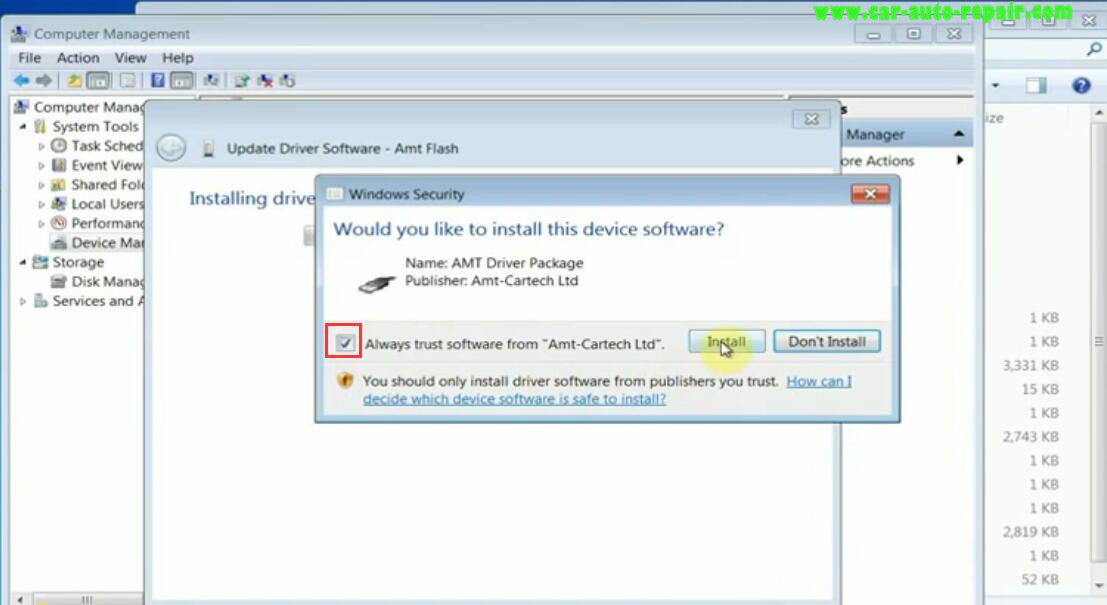This screenshot has height=605, width=1107.
Task: Click back circle arrow in Update Driver Software
Action: pos(171,148)
